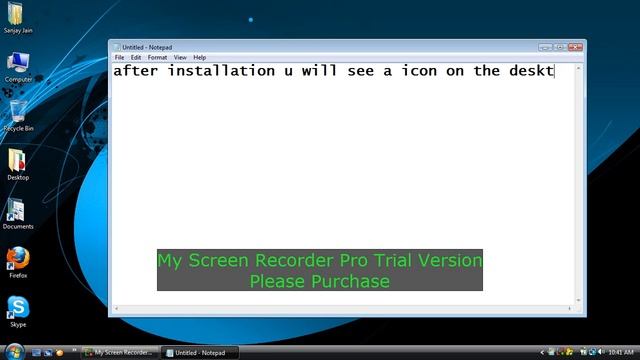Open Notepad Help menu
Viewport: 640px width, 360px height.
click(x=200, y=58)
